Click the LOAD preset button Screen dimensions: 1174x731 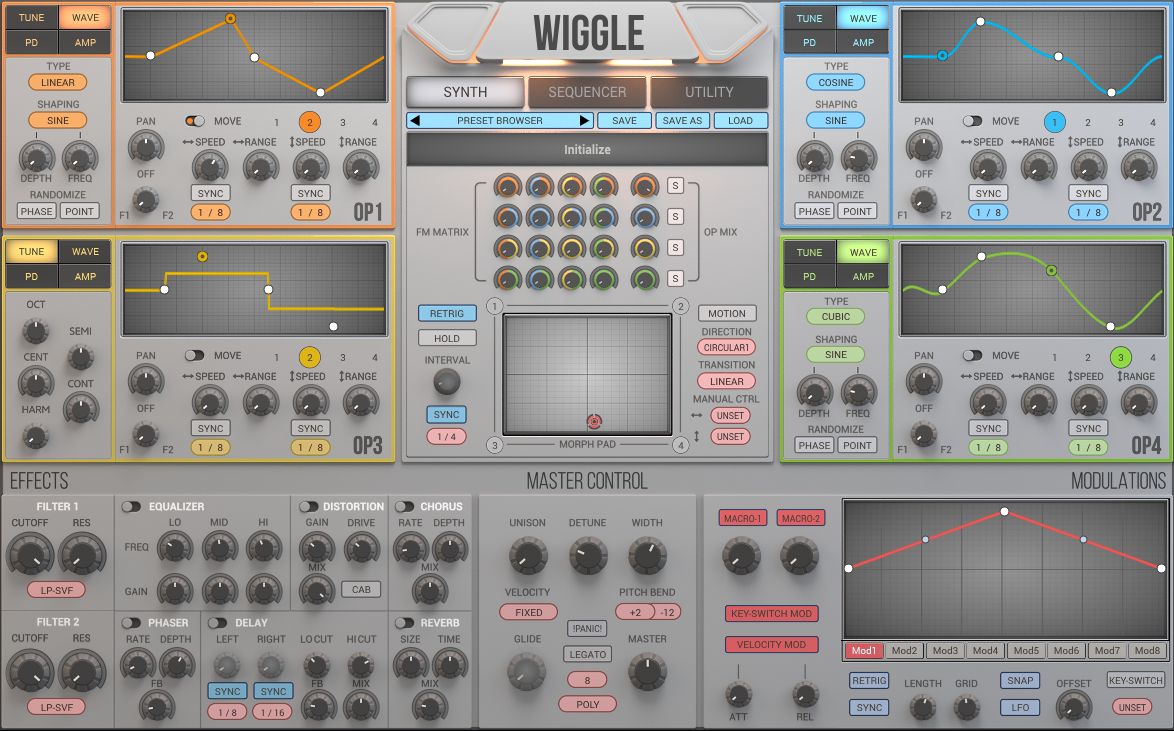coord(740,121)
